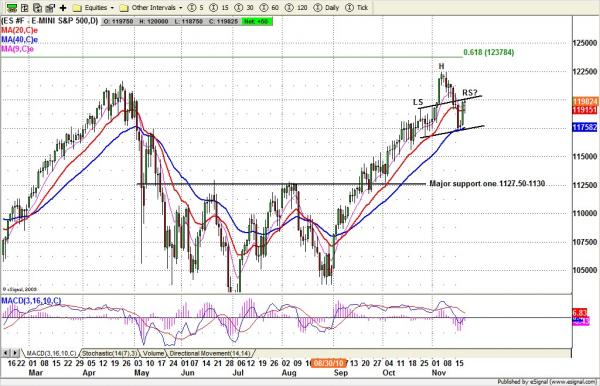Click the orange 119824 last price marker
600x386 pixels.
(585, 101)
